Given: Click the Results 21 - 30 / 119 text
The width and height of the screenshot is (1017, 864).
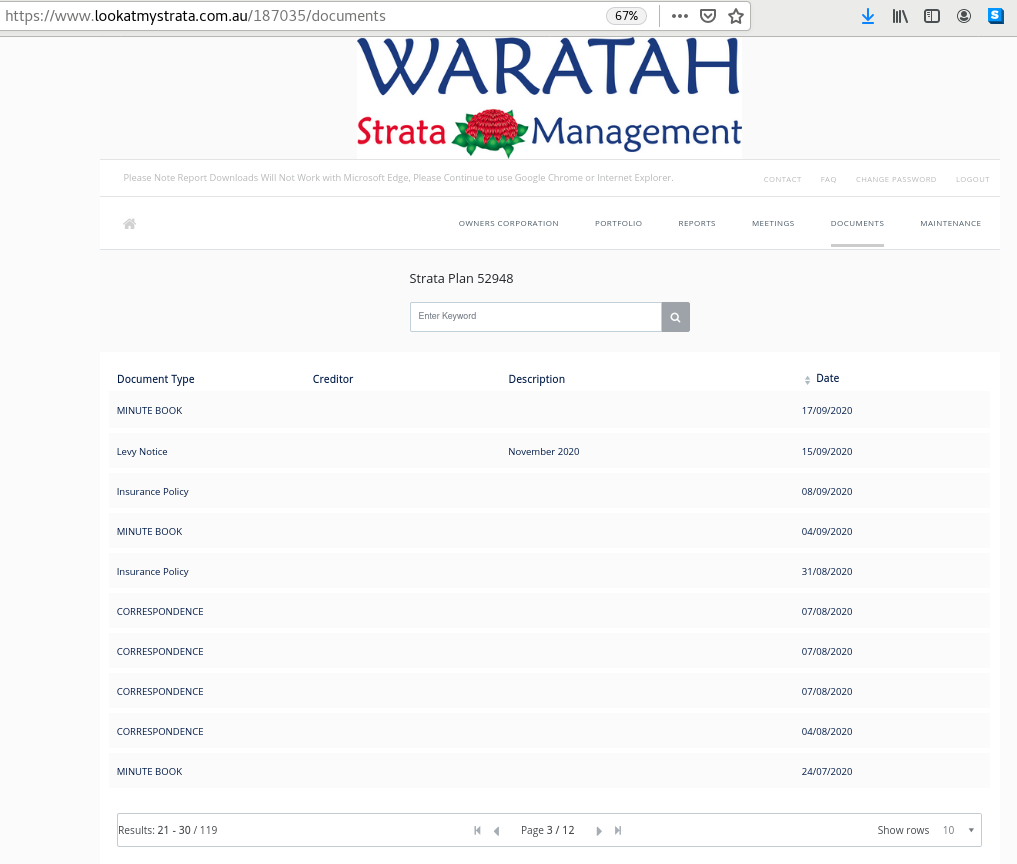Looking at the screenshot, I should (x=167, y=830).
